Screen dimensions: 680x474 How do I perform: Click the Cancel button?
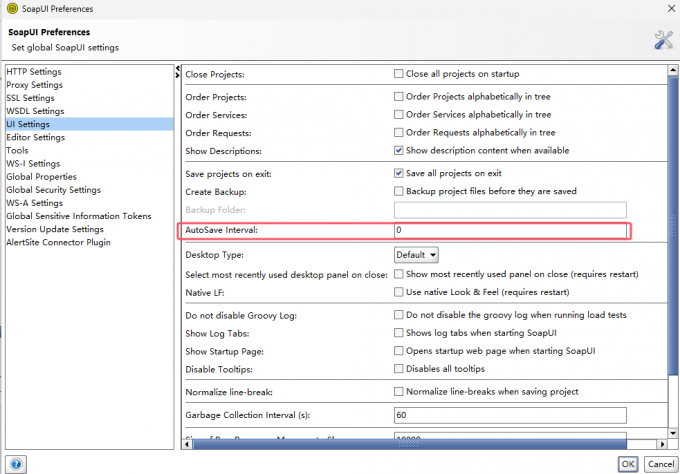[x=661, y=464]
